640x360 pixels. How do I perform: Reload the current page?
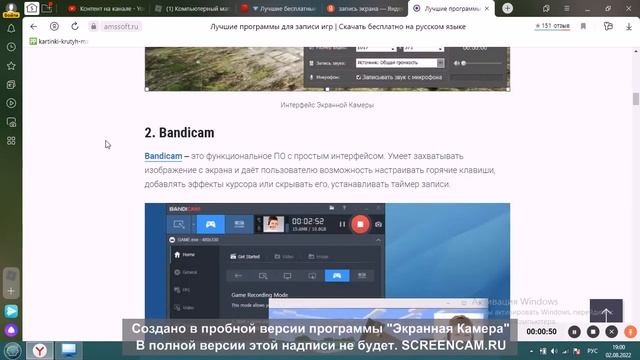click(x=75, y=27)
